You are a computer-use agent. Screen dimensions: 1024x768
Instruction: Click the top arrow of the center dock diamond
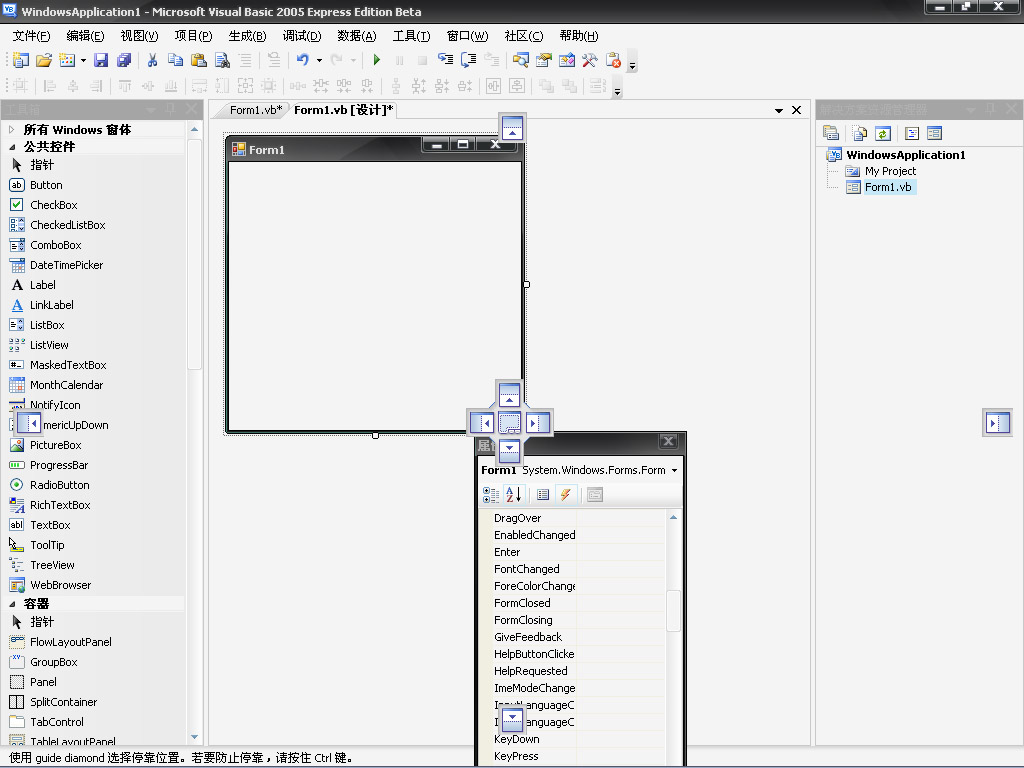pyautogui.click(x=509, y=395)
